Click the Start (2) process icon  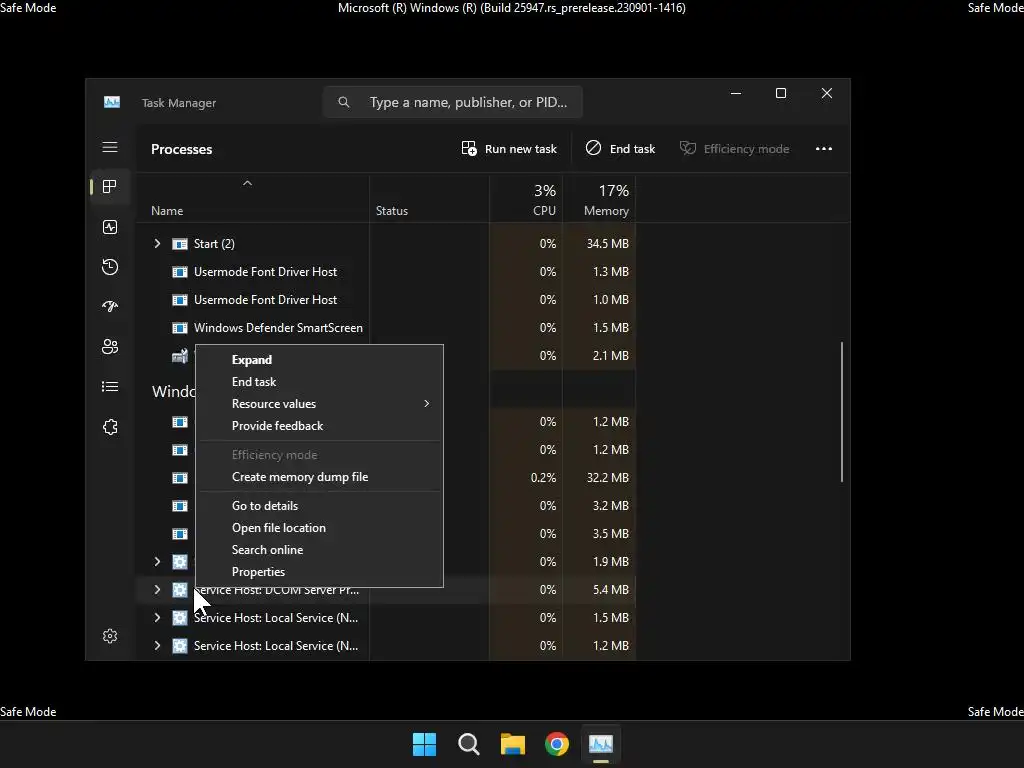coord(180,244)
